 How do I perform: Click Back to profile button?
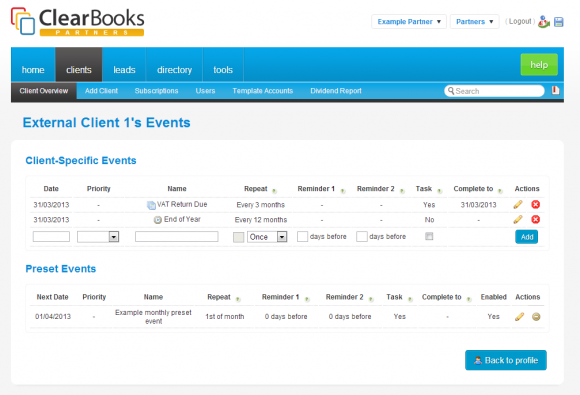pyautogui.click(x=506, y=360)
